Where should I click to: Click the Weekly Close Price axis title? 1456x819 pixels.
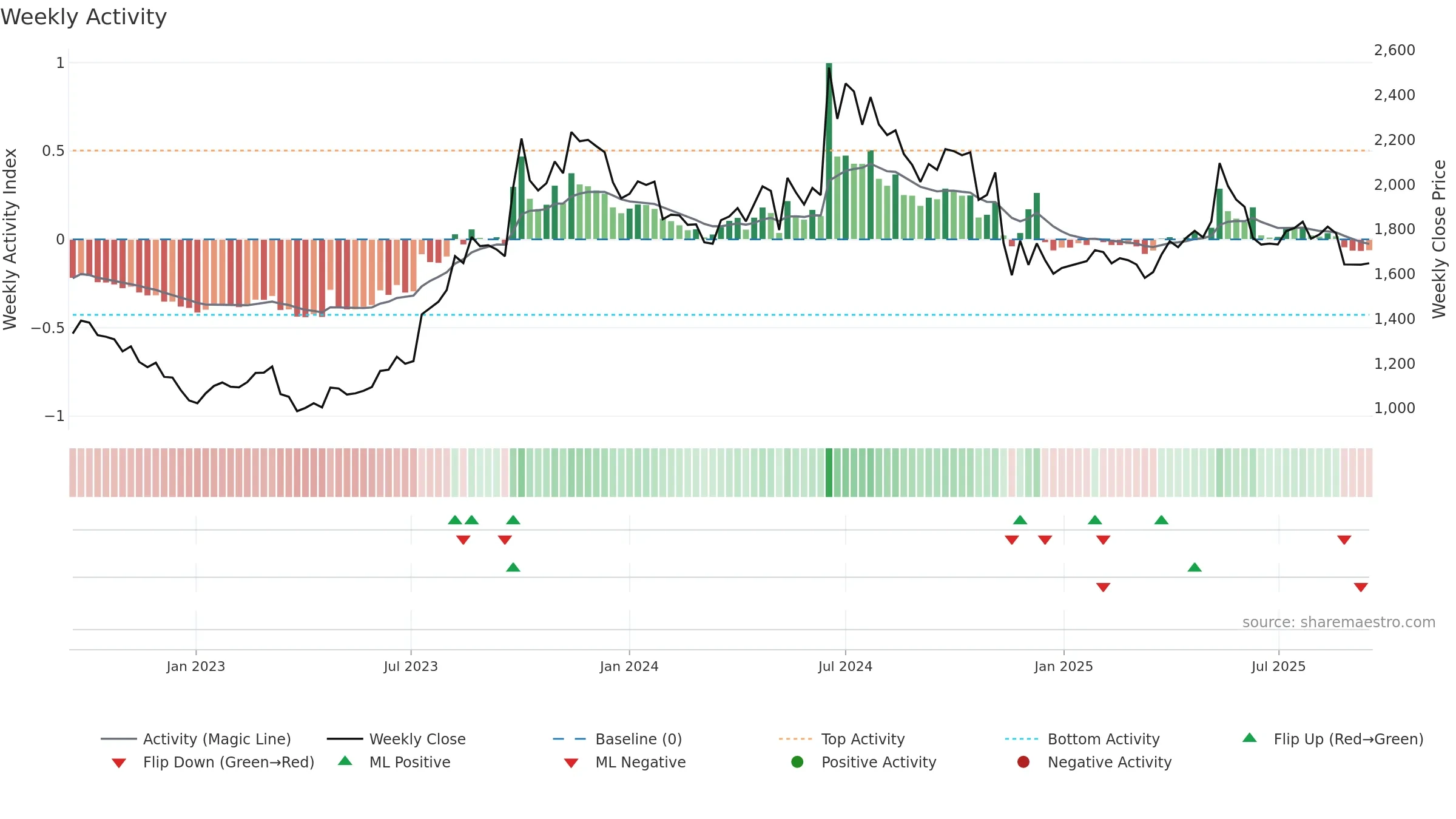(x=1439, y=239)
